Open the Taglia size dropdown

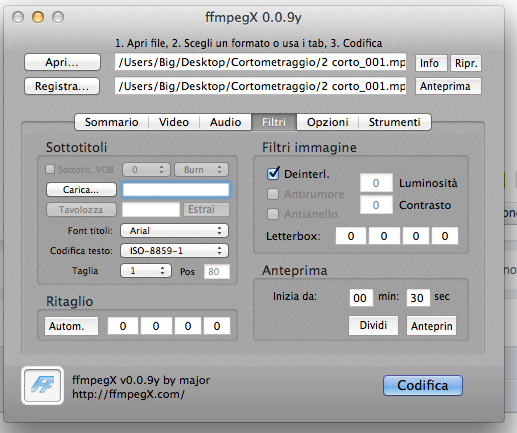coord(146,271)
